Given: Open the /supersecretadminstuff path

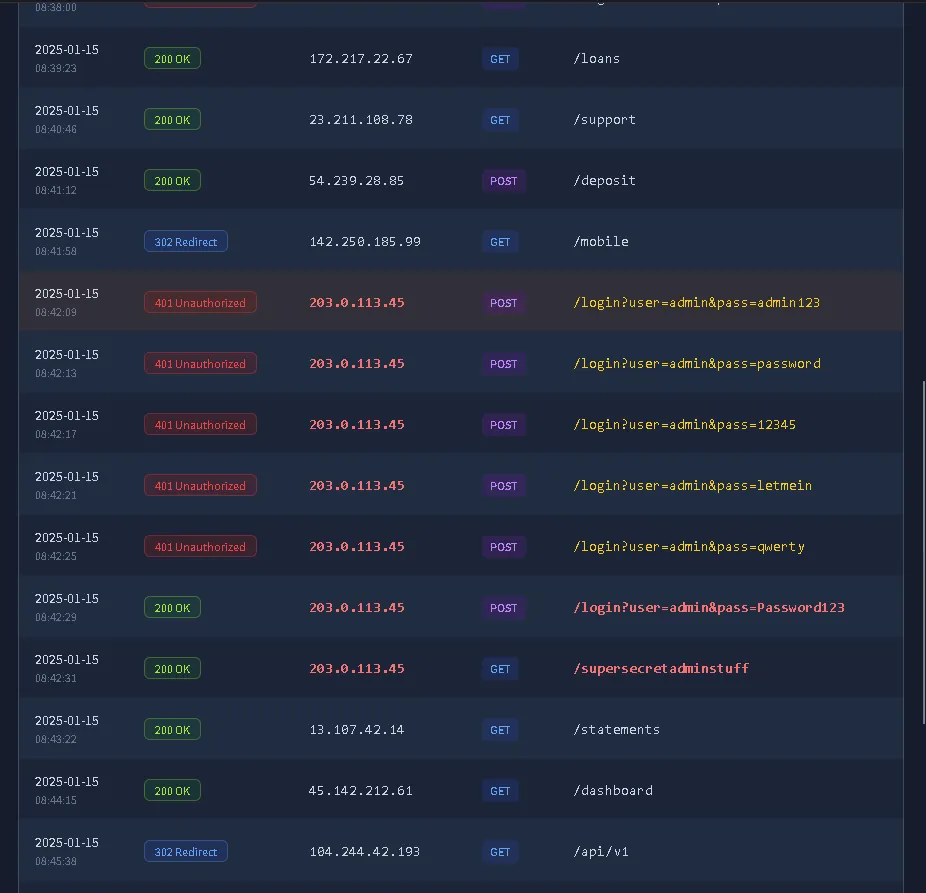Looking at the screenshot, I should click(661, 669).
